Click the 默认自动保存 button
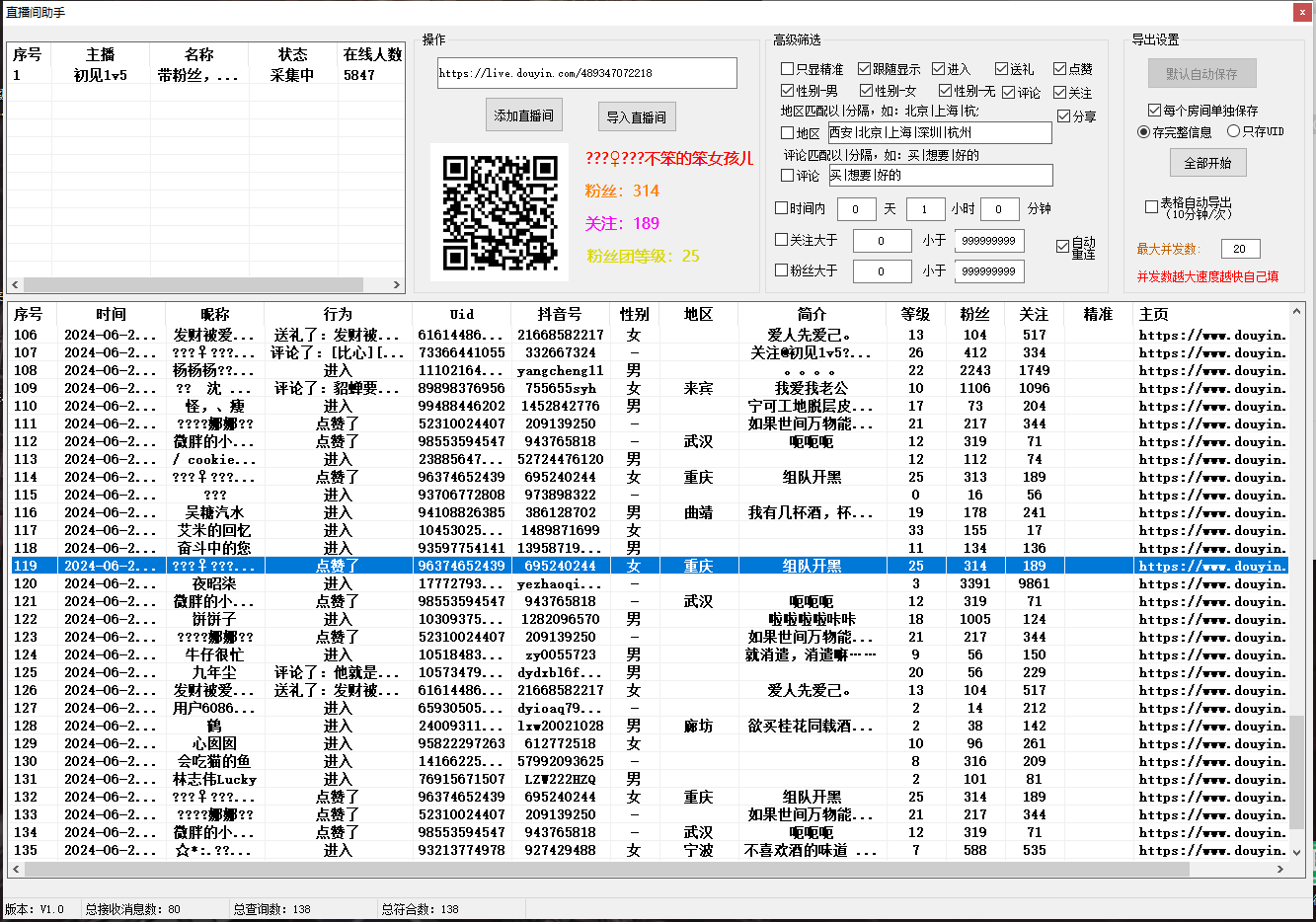 (x=1201, y=73)
